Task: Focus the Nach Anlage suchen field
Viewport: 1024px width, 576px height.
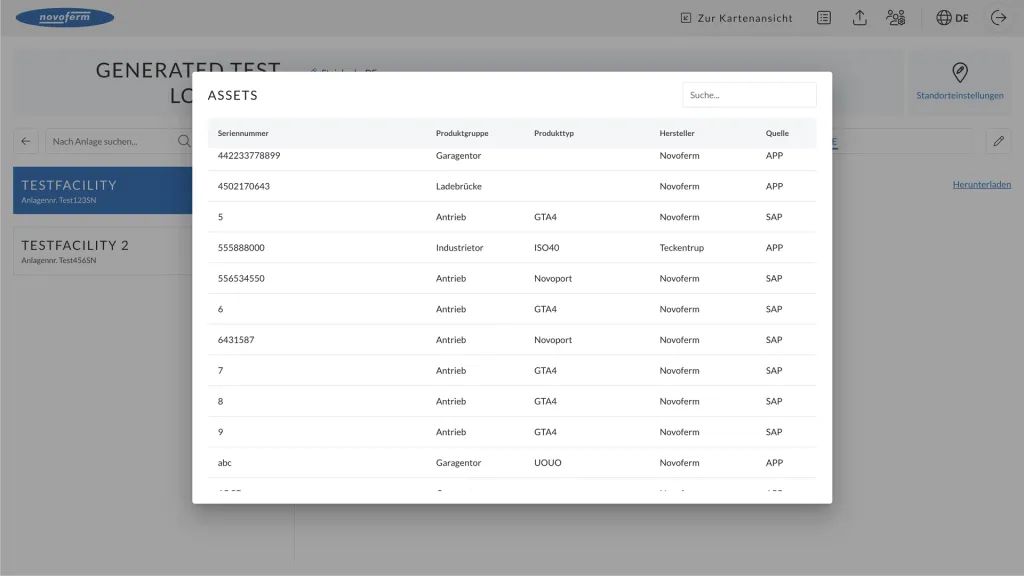Action: 111,141
